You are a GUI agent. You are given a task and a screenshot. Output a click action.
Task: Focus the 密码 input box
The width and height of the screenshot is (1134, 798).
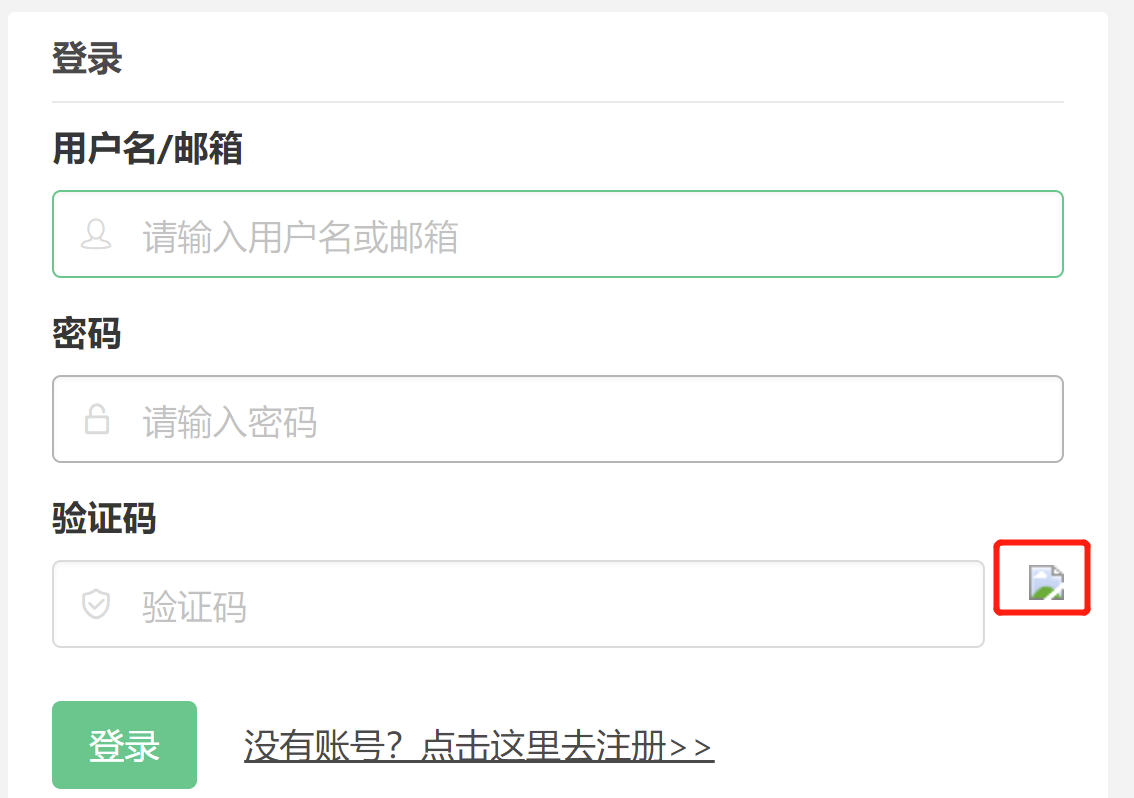(558, 419)
